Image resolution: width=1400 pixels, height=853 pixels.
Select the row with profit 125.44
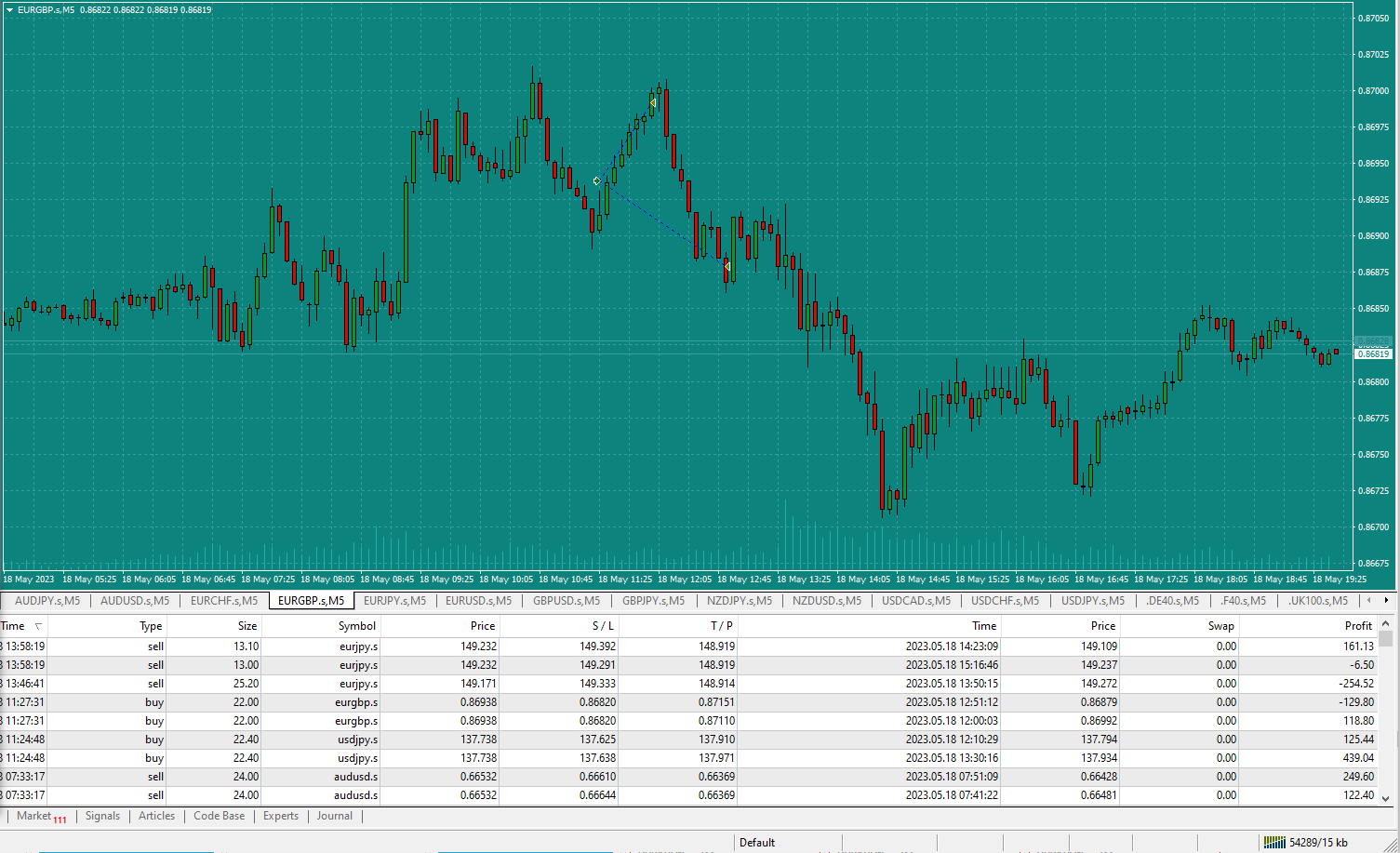pyautogui.click(x=688, y=740)
